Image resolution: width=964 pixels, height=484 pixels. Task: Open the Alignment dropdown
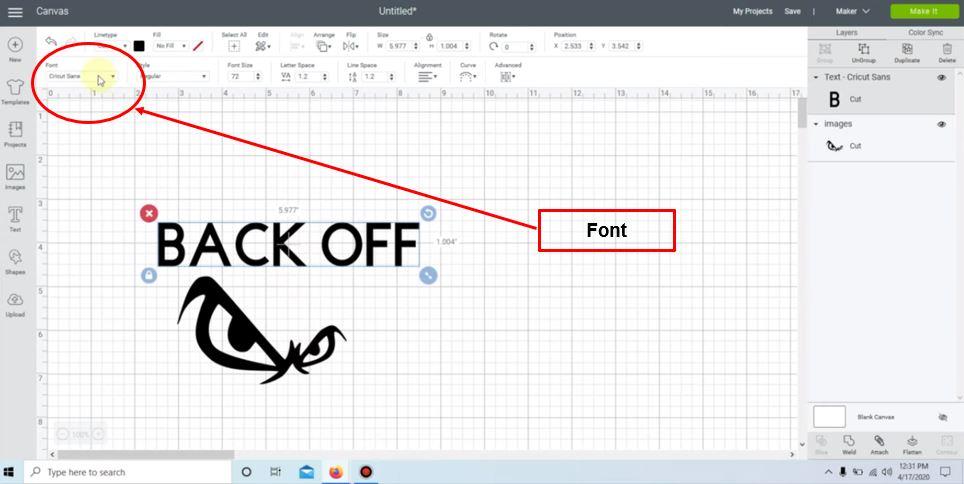tap(427, 77)
